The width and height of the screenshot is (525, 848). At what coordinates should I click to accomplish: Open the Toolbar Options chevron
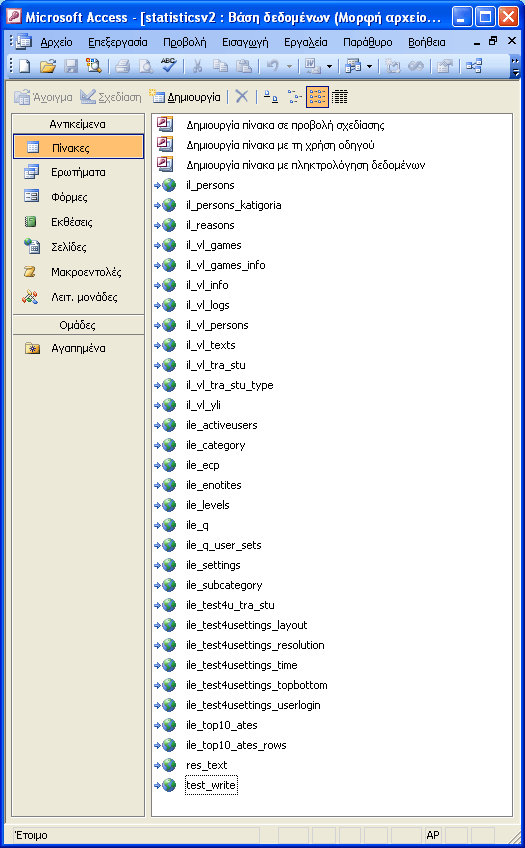point(515,66)
